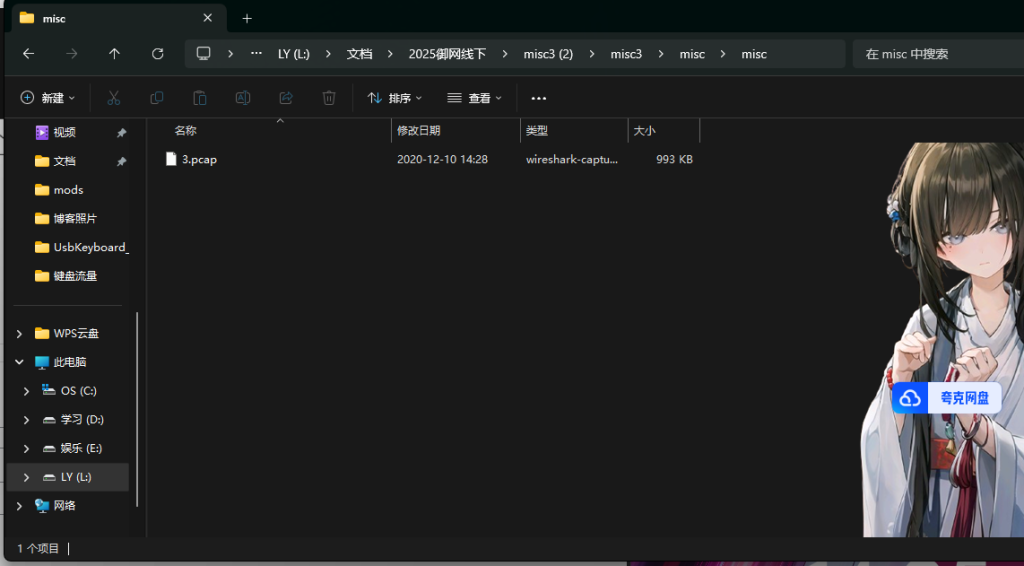Image resolution: width=1024 pixels, height=566 pixels.
Task: Expand the 娱乐 (E:) drive node
Action: tap(27, 448)
